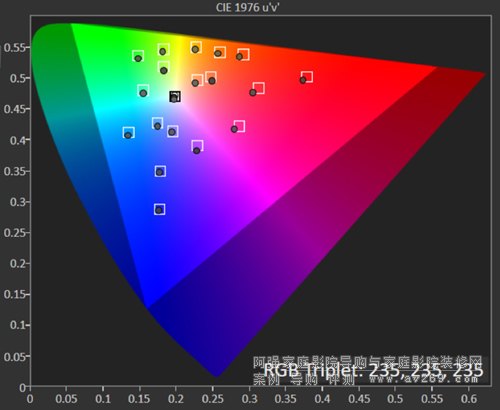The height and width of the screenshot is (410, 500).
Task: Select the black-outlined white point marker
Action: coord(175,96)
